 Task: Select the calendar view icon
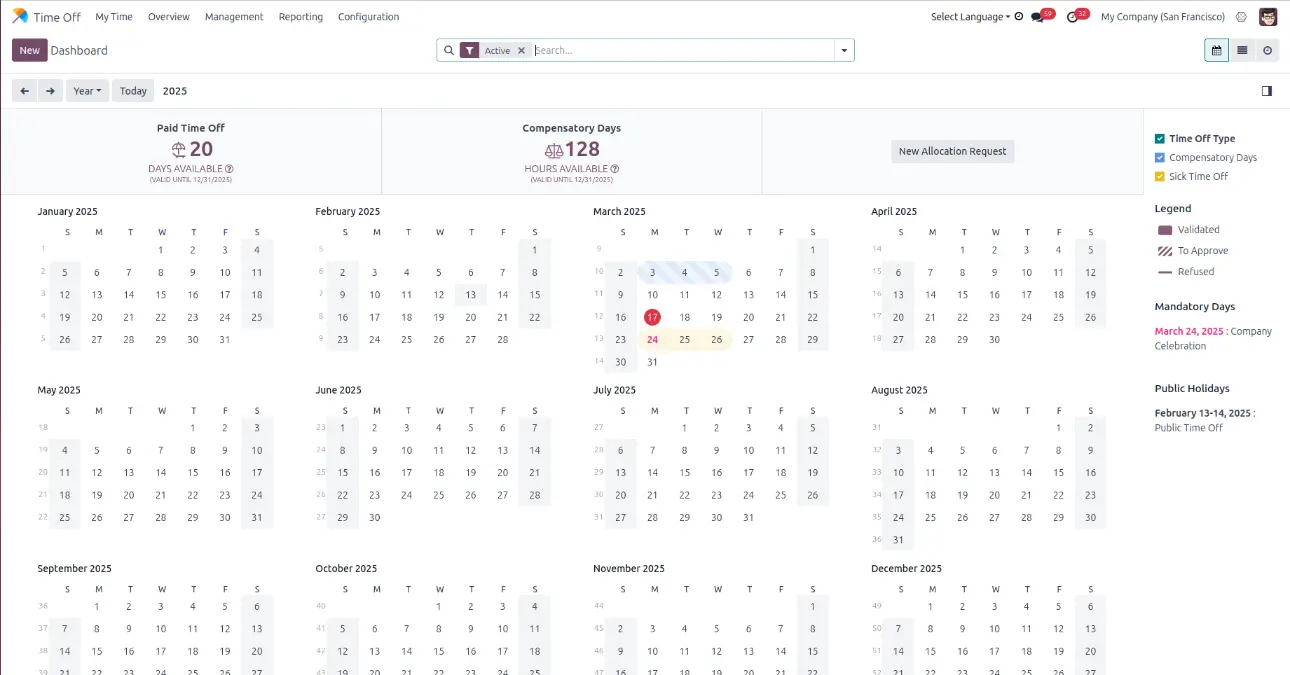(1216, 50)
